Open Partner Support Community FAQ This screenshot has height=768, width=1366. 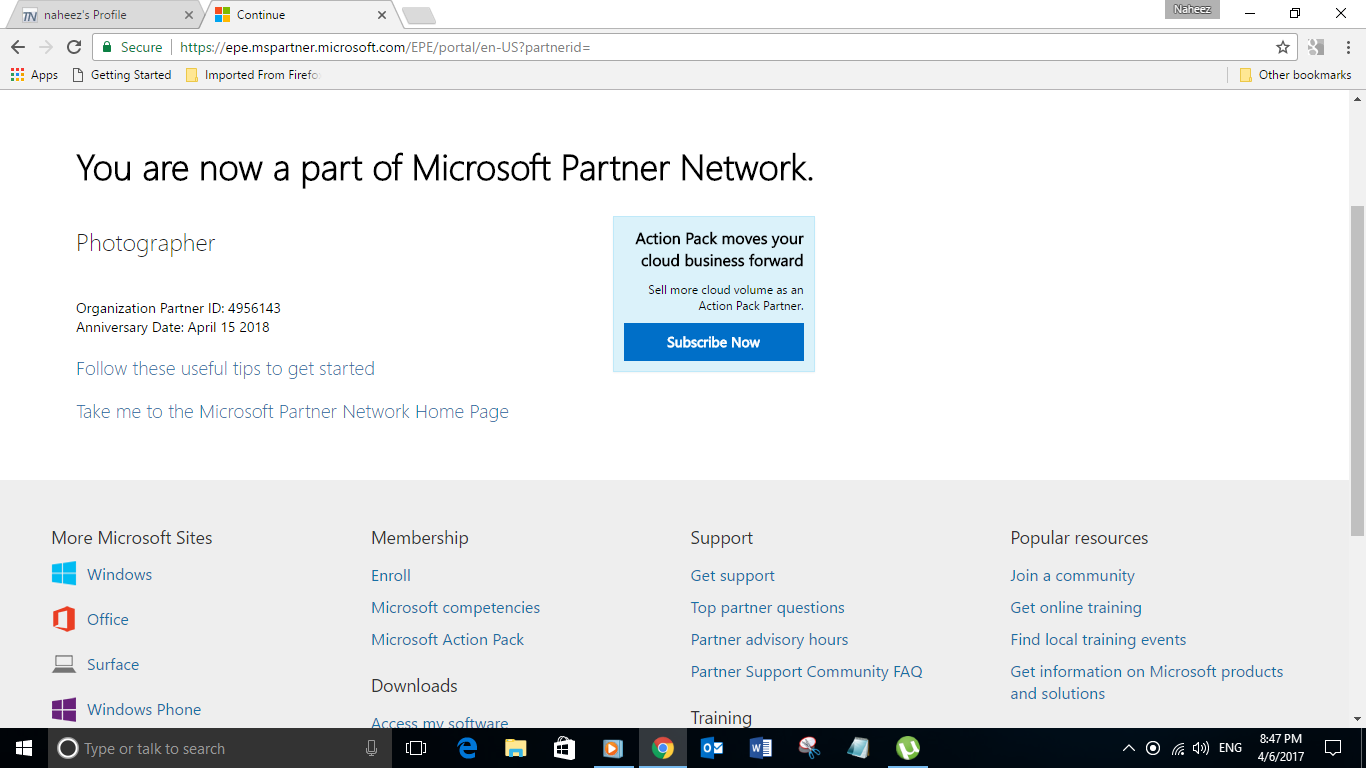click(x=806, y=672)
